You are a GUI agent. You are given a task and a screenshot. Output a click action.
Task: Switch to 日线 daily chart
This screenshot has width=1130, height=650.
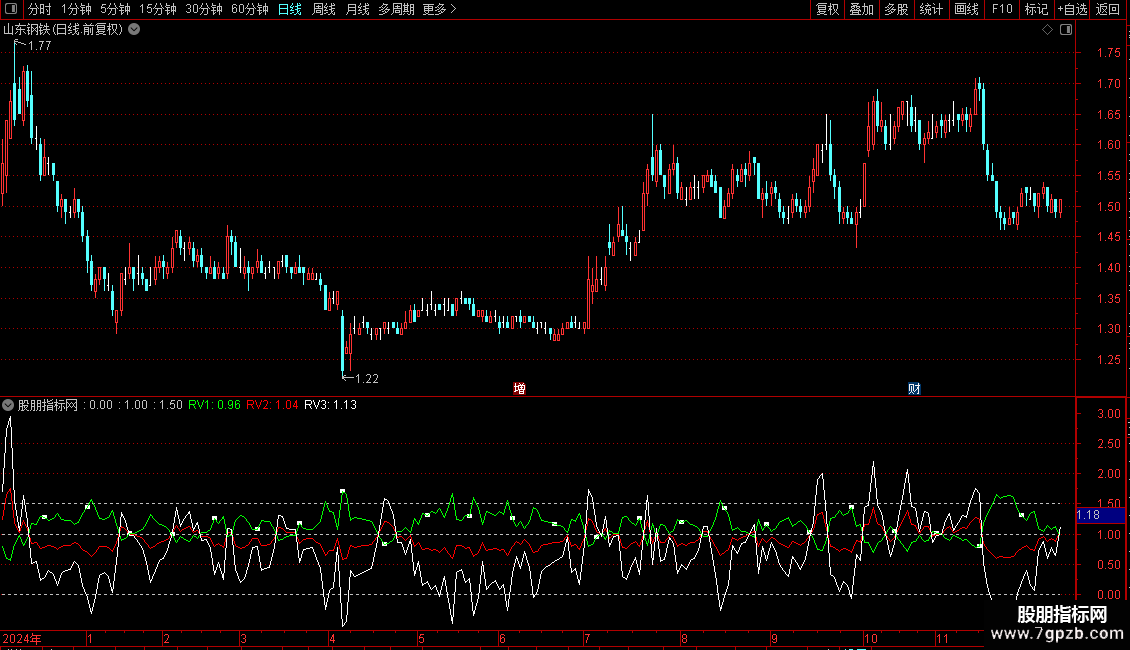click(290, 9)
